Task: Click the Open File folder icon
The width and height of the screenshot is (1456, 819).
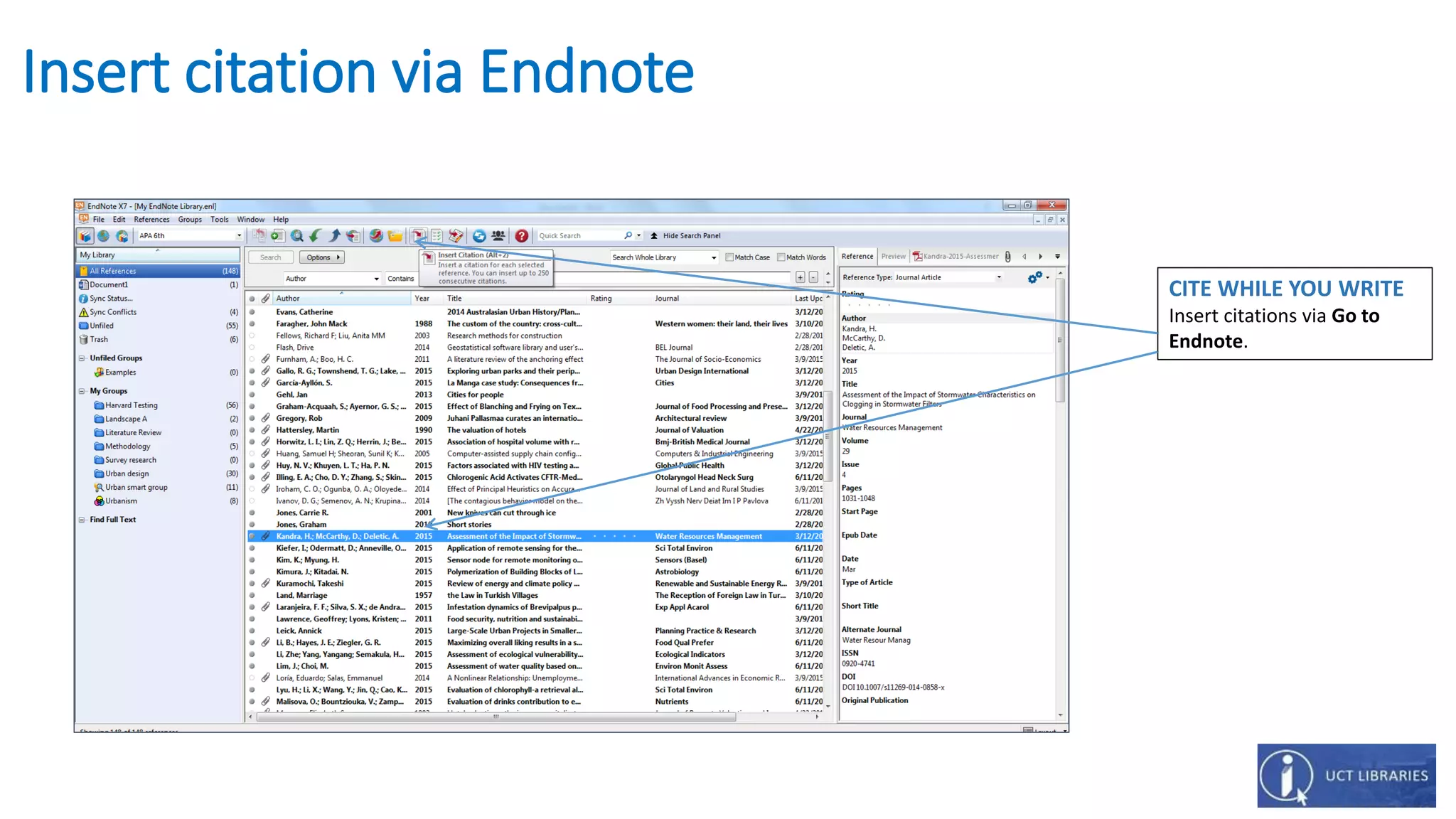Action: (x=395, y=236)
